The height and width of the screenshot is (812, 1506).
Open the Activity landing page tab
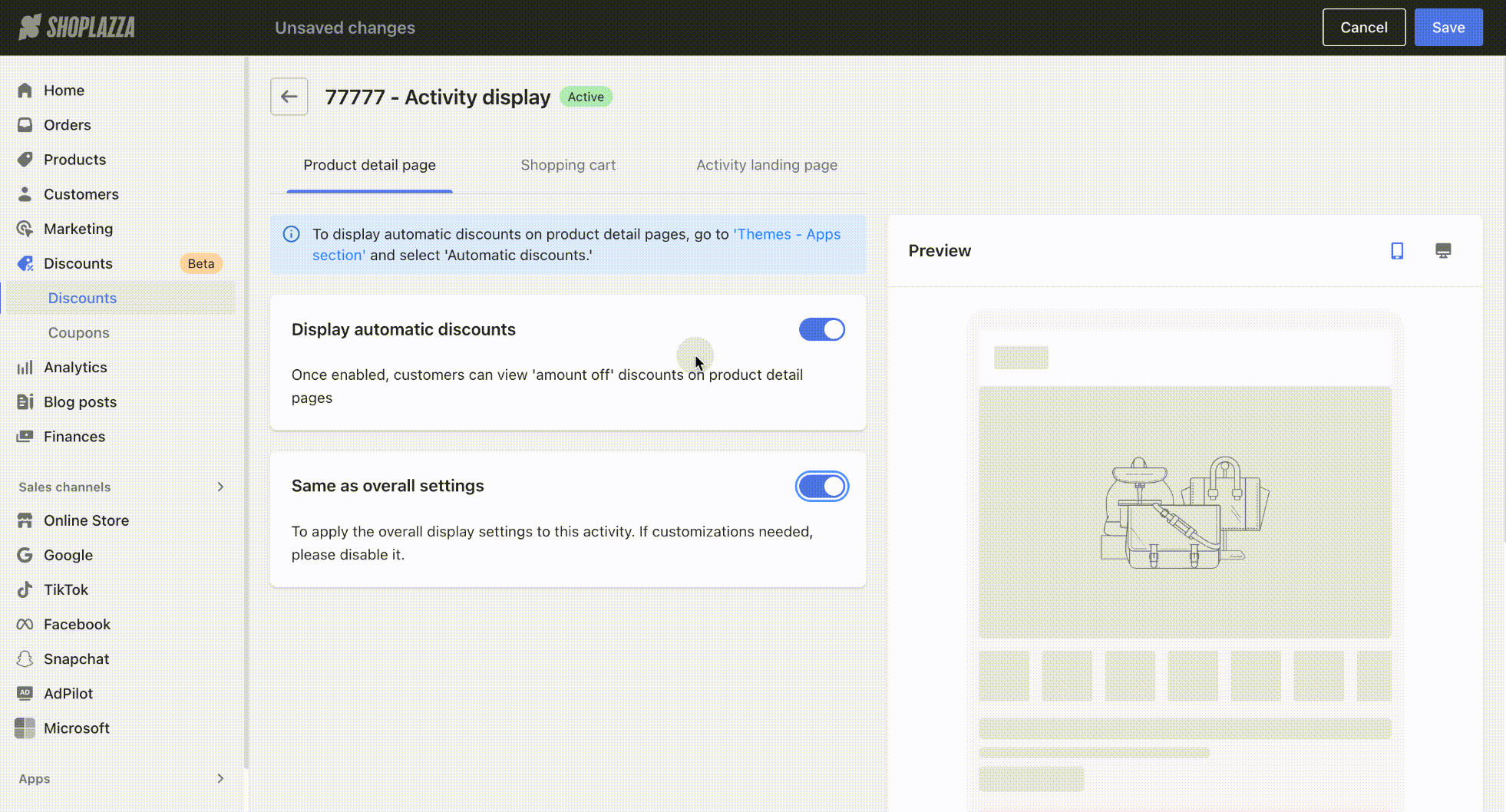(x=766, y=165)
